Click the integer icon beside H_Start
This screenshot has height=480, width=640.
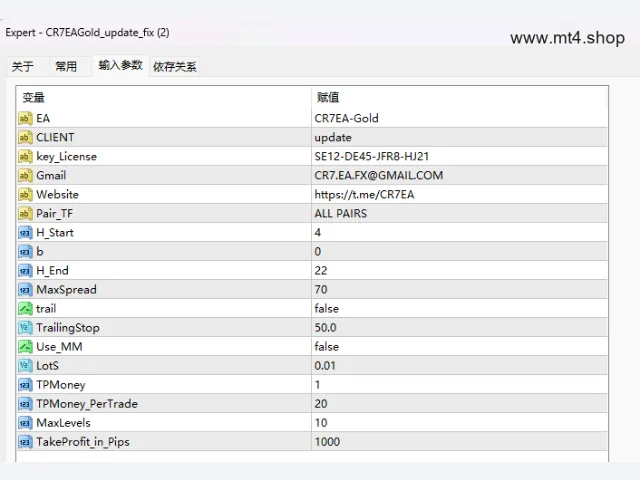25,233
